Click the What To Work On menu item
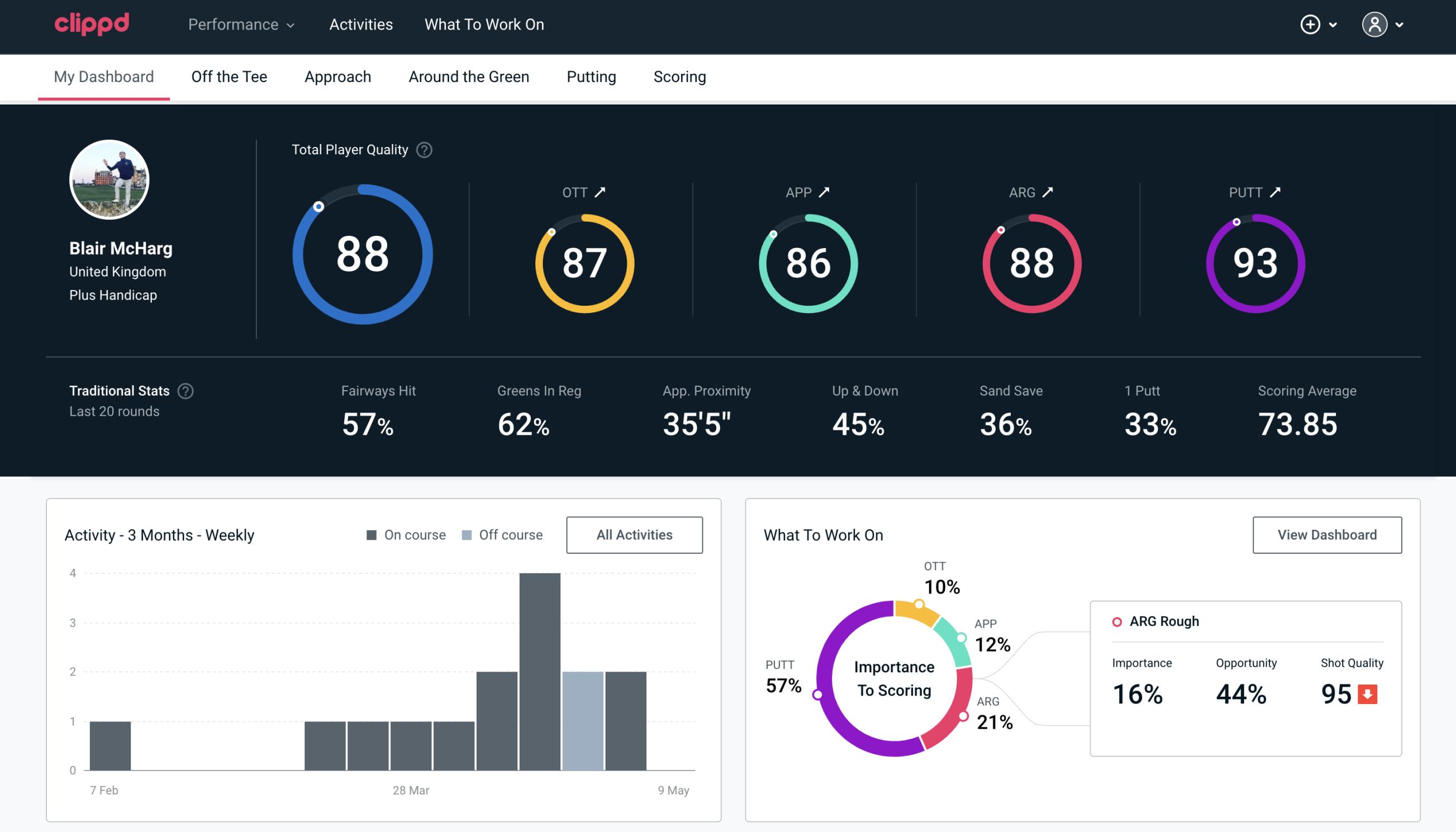Screen dimensions: 1456x832 click(x=484, y=24)
